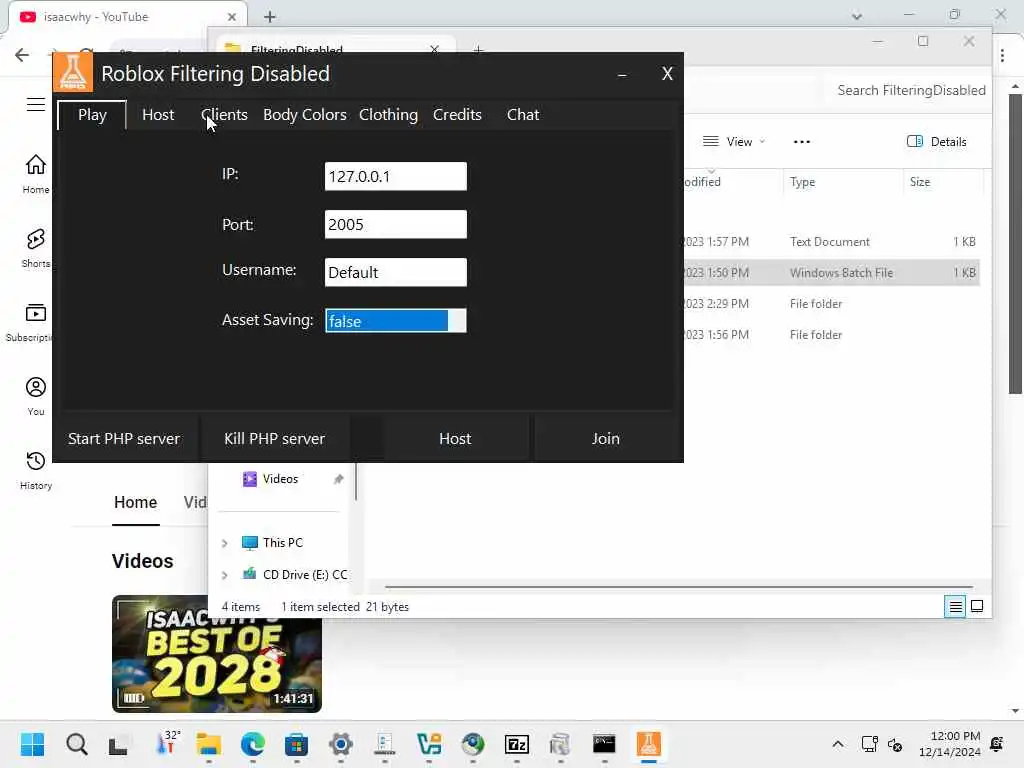The height and width of the screenshot is (768, 1024).
Task: Expand the This PC tree node
Action: point(225,543)
